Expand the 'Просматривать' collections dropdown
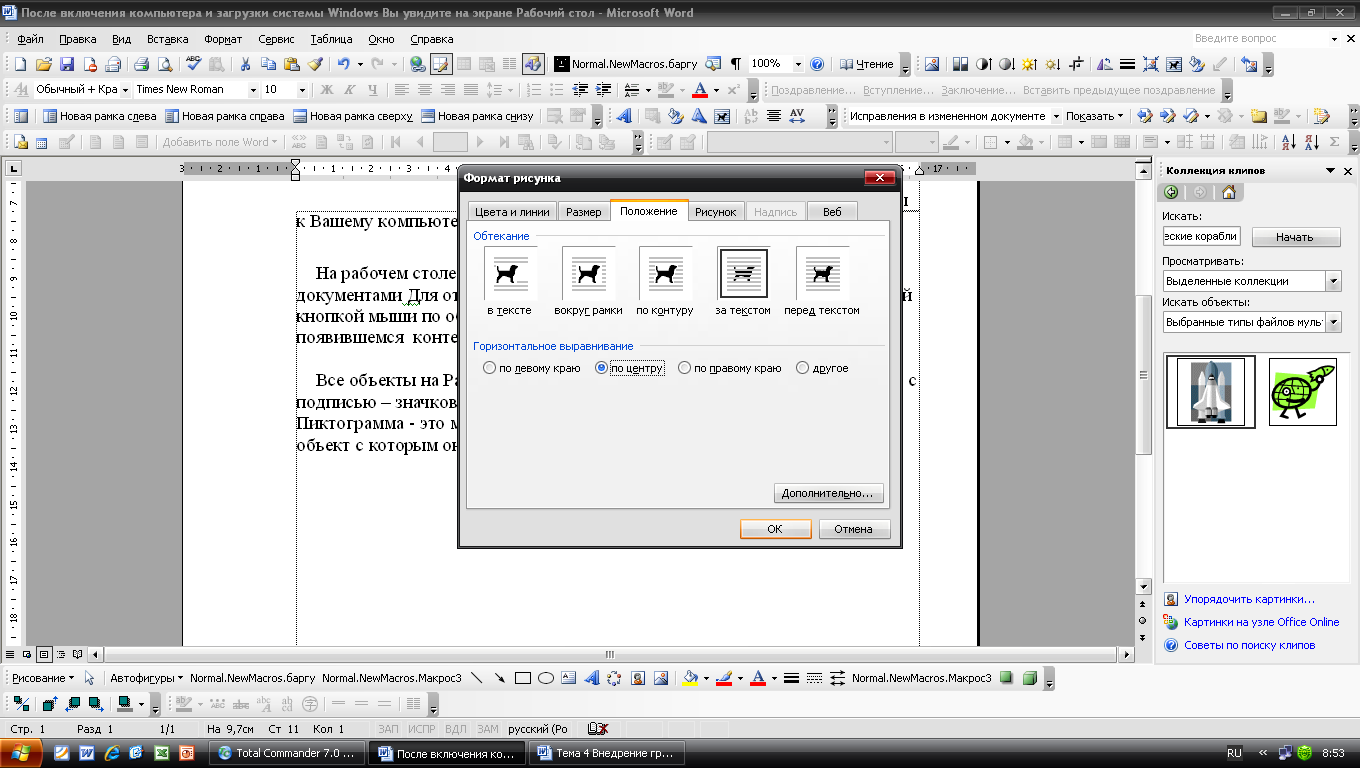The image size is (1360, 768). [x=1333, y=281]
